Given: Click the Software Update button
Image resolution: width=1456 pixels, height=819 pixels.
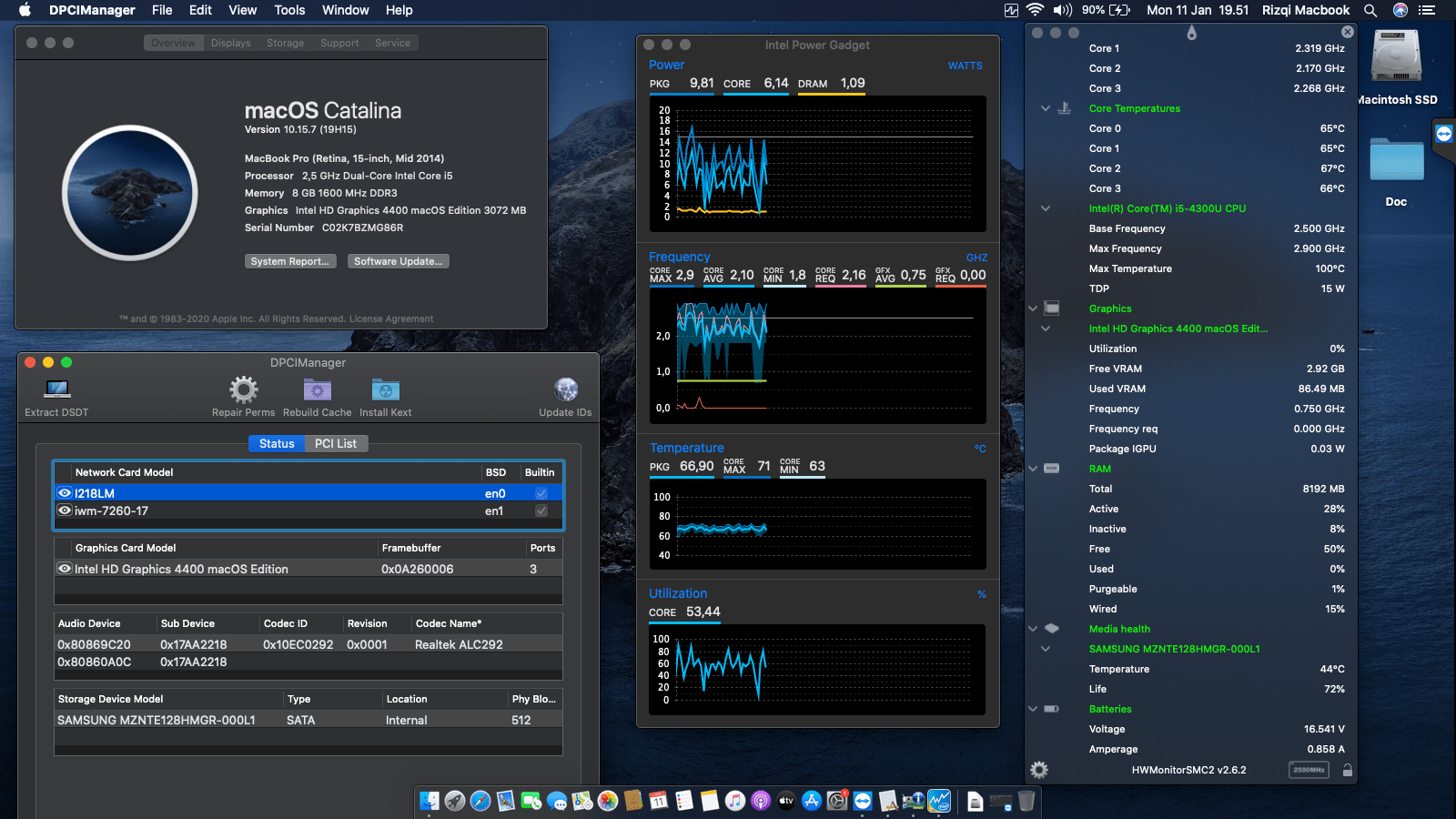Looking at the screenshot, I should pos(398,261).
